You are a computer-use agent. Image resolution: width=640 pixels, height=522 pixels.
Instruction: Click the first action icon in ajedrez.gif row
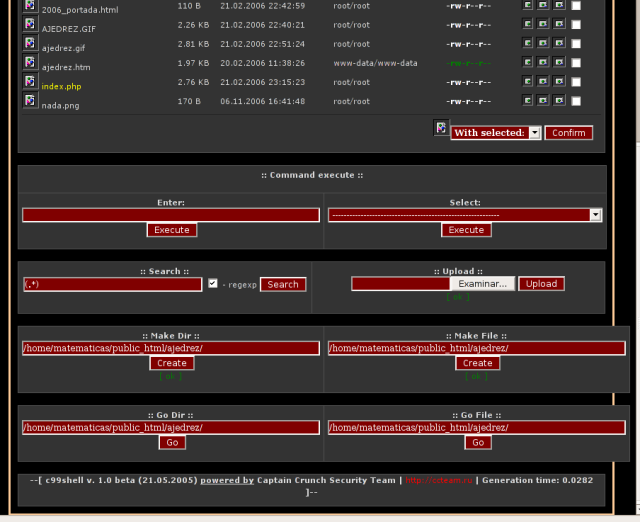(x=527, y=43)
